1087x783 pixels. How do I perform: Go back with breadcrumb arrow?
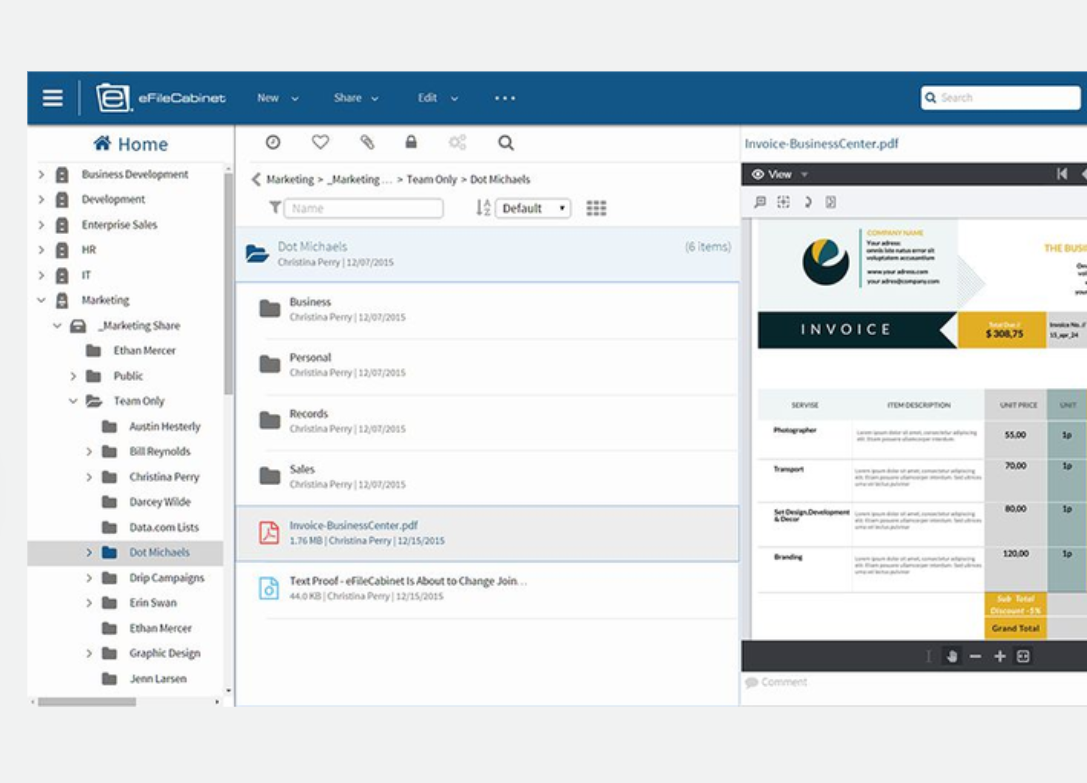(256, 180)
